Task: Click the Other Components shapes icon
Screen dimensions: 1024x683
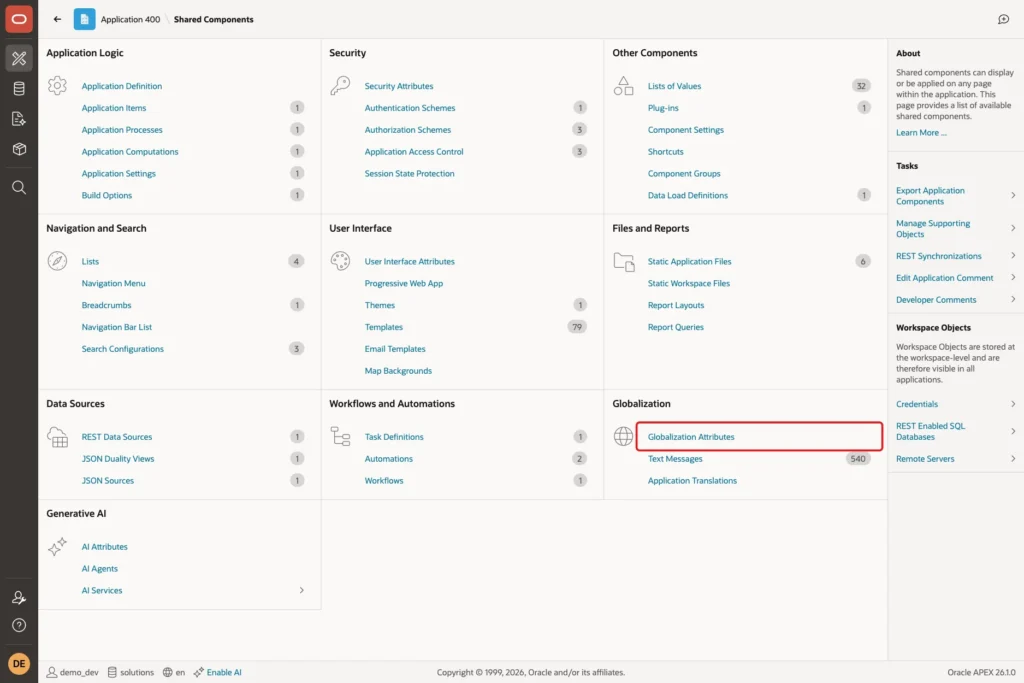Action: pos(624,86)
